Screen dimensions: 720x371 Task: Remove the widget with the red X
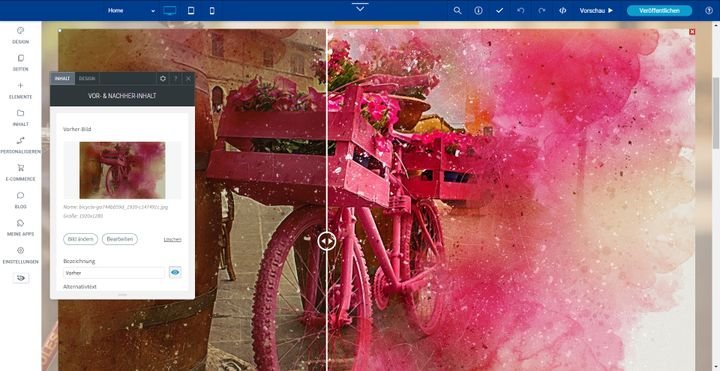point(692,32)
